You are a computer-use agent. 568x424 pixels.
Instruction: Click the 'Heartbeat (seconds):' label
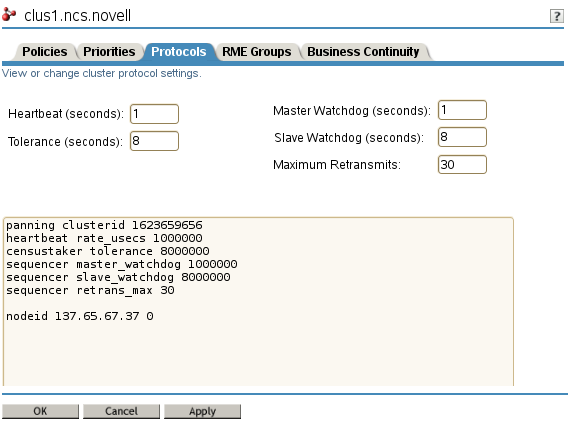click(x=66, y=114)
